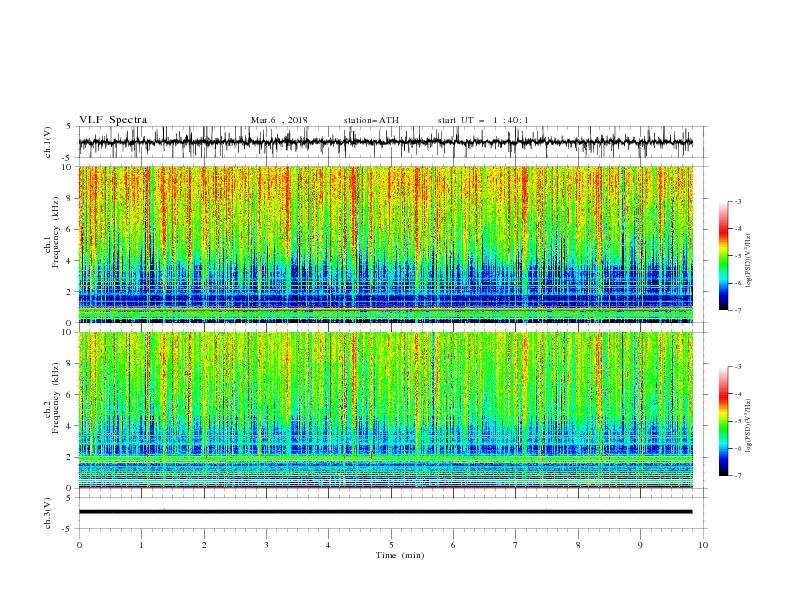Click the time axis tick label "5"
792x612 pixels.
tap(391, 545)
